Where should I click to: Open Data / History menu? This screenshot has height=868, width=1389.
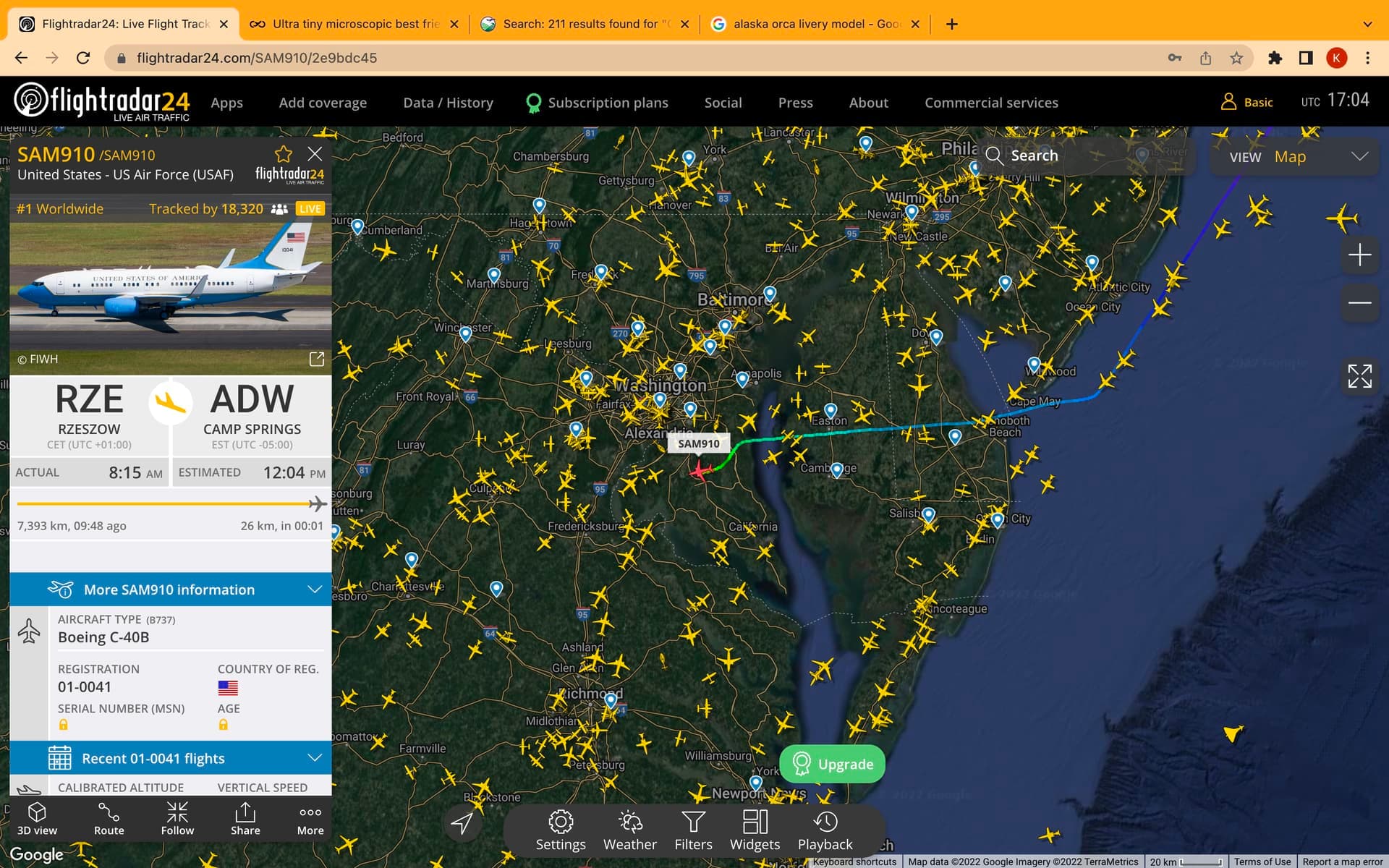point(448,103)
